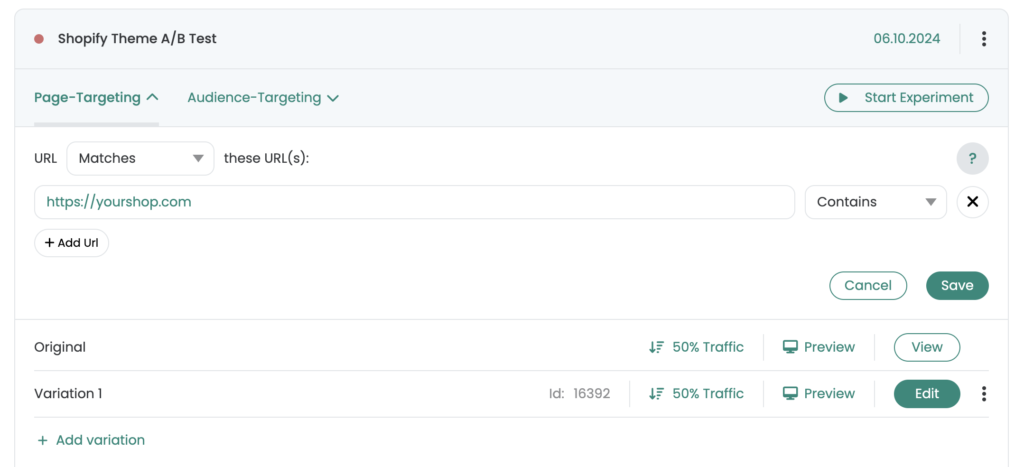Save the page-targeting settings
This screenshot has width=1024, height=467.
pos(957,285)
